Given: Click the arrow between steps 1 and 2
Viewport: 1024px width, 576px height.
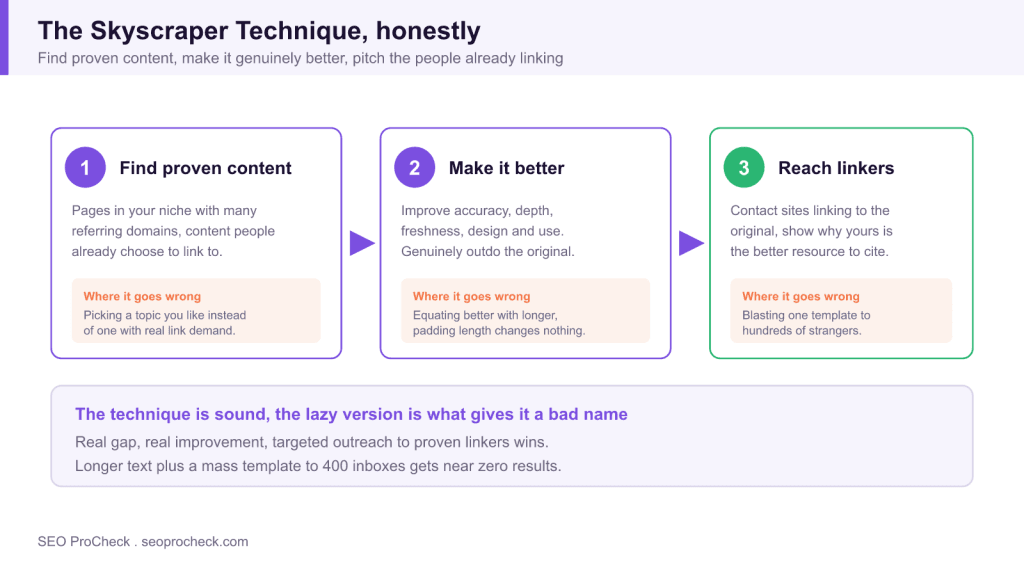Looking at the screenshot, I should tap(362, 243).
